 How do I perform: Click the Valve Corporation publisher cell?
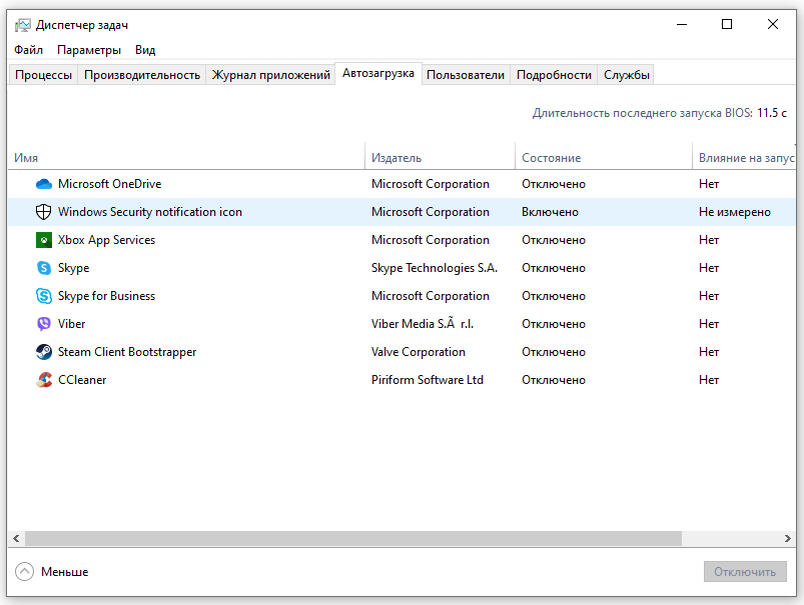(x=418, y=352)
